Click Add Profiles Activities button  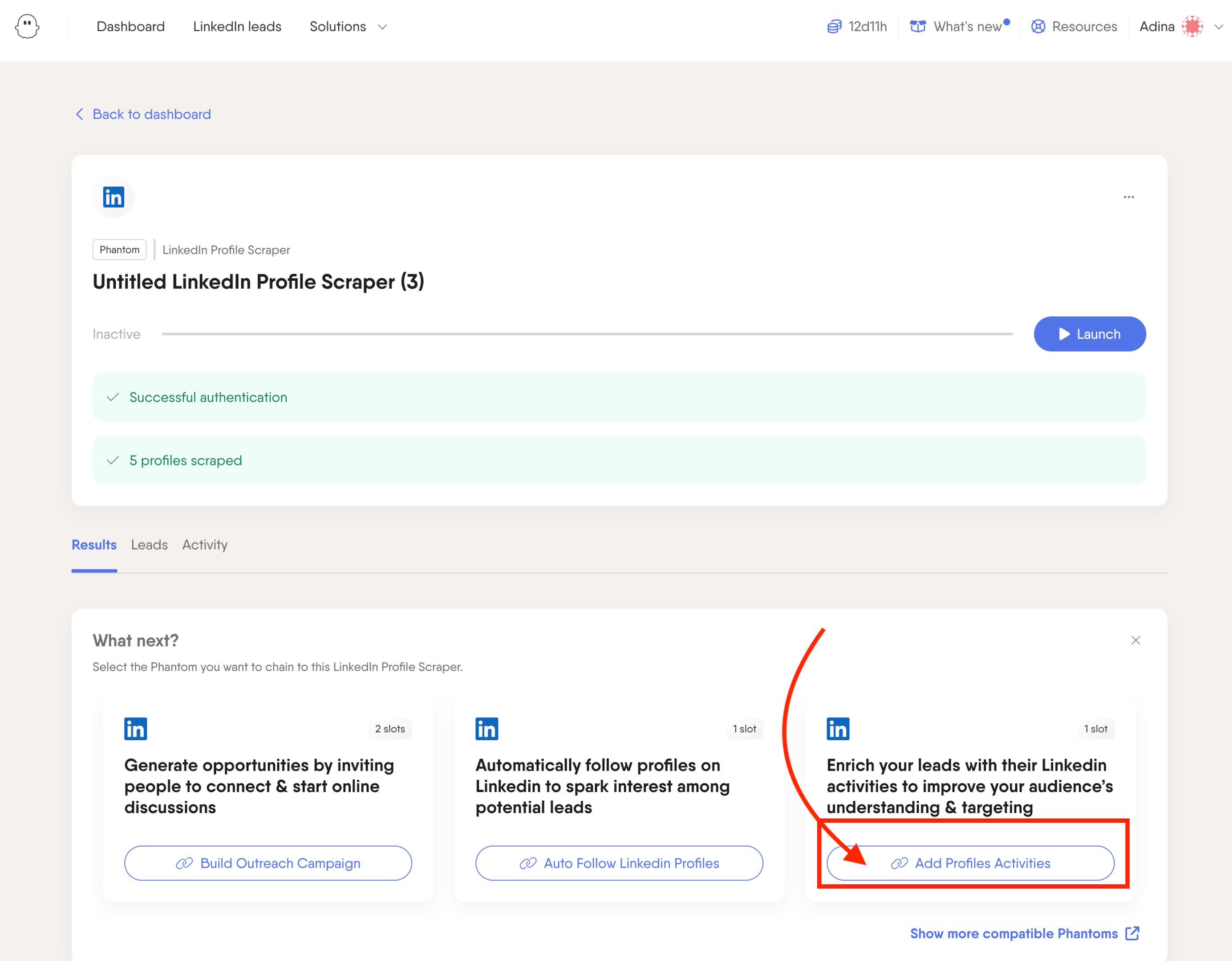coord(971,863)
